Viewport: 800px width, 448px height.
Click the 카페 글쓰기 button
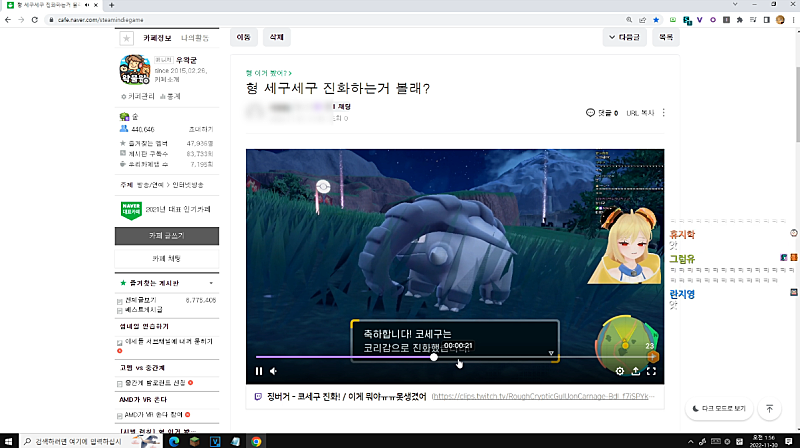167,236
